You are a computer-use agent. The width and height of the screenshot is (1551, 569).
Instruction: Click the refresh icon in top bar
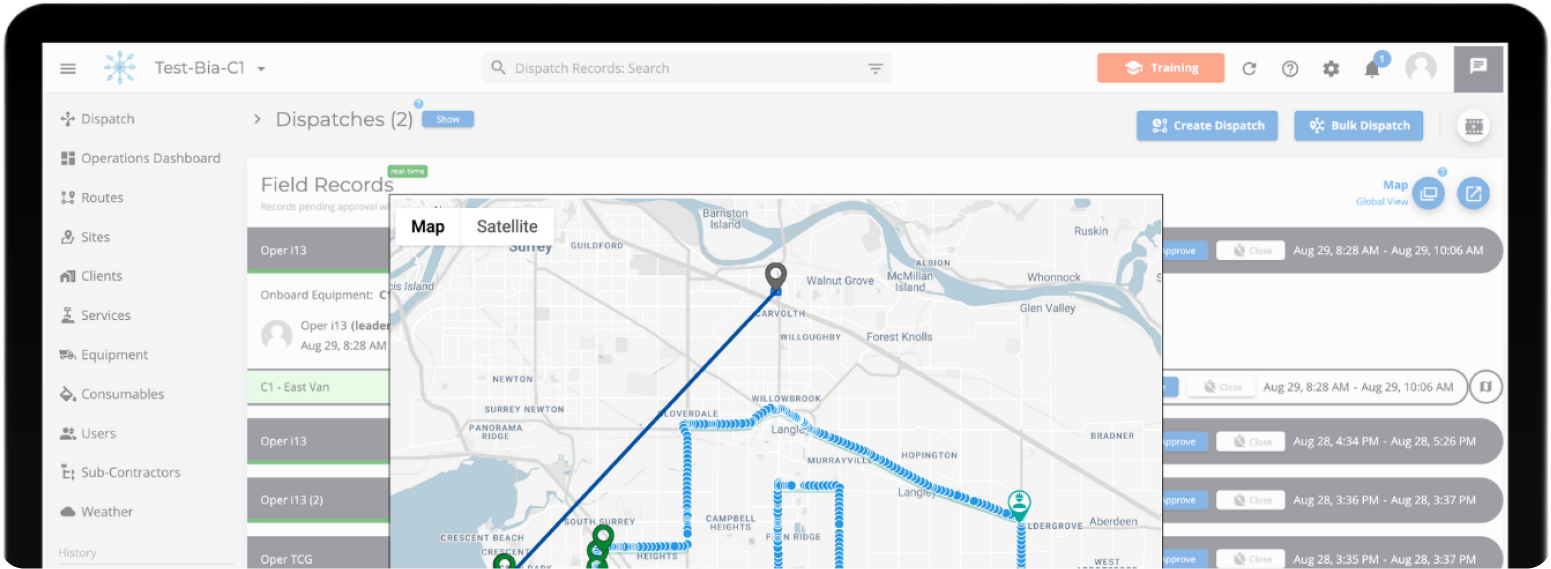pos(1249,69)
